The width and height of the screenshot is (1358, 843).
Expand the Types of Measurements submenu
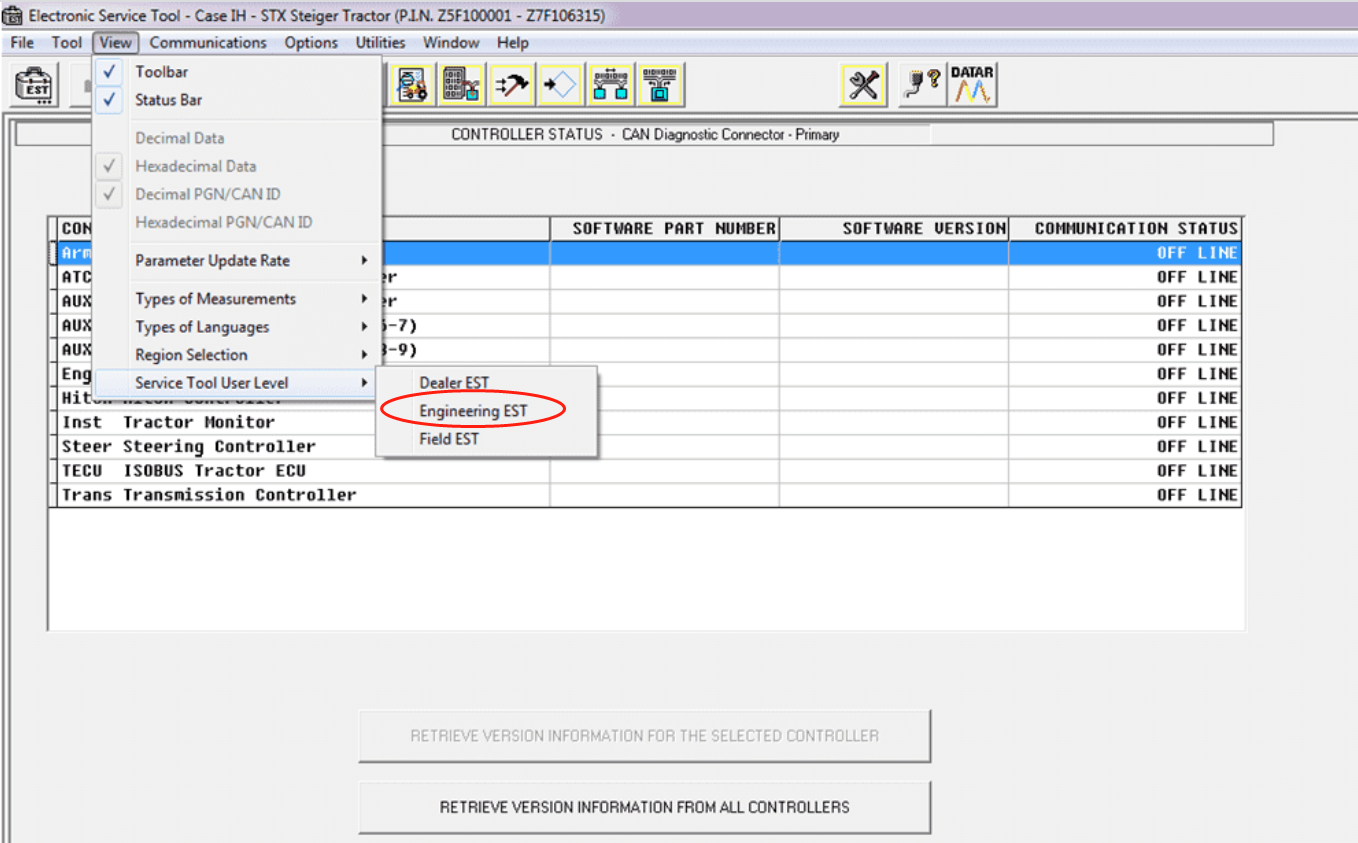coord(238,299)
